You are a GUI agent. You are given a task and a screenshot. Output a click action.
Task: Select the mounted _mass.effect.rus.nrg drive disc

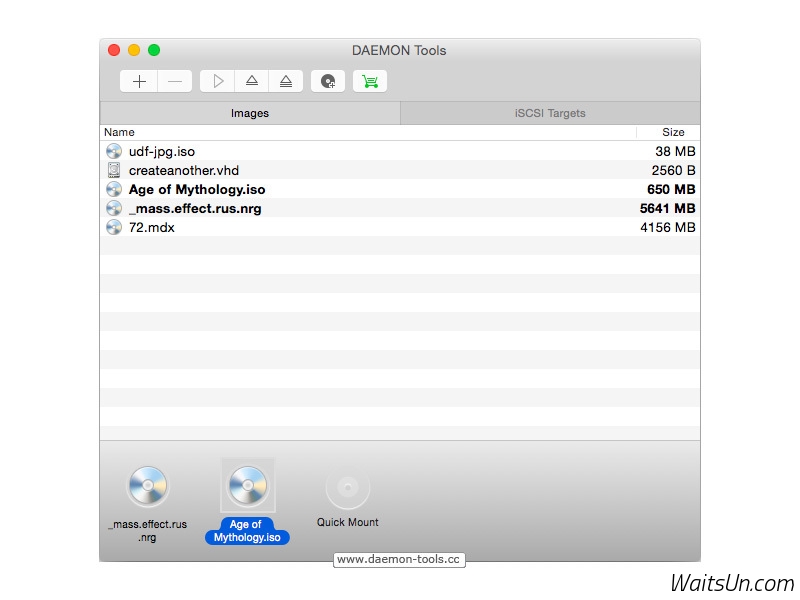point(148,486)
